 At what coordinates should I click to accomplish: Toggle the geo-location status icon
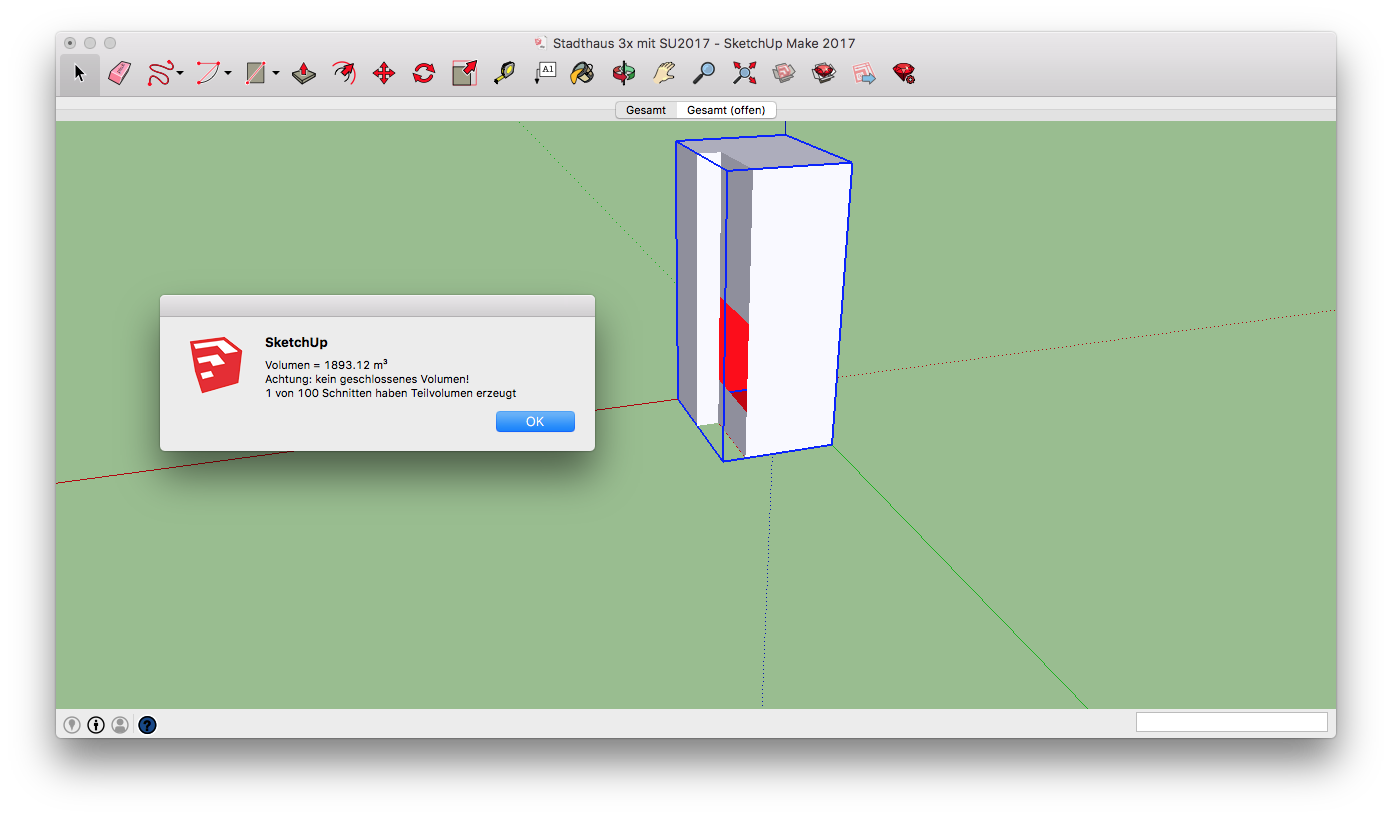point(72,725)
